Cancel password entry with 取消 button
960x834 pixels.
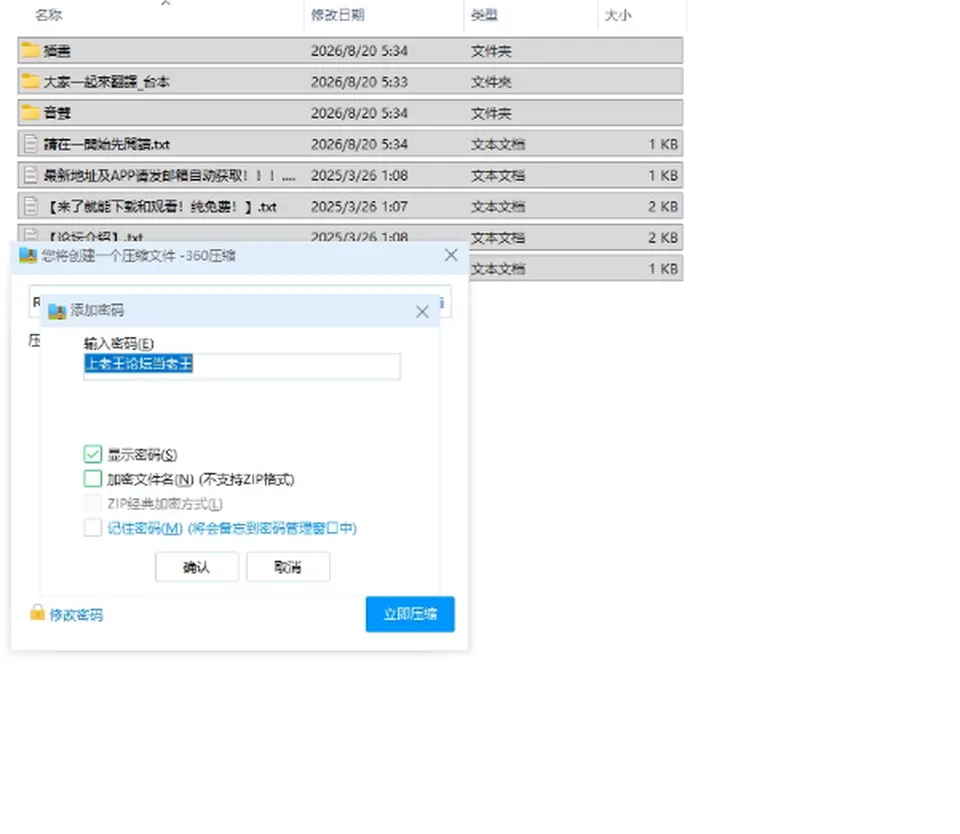(x=288, y=567)
